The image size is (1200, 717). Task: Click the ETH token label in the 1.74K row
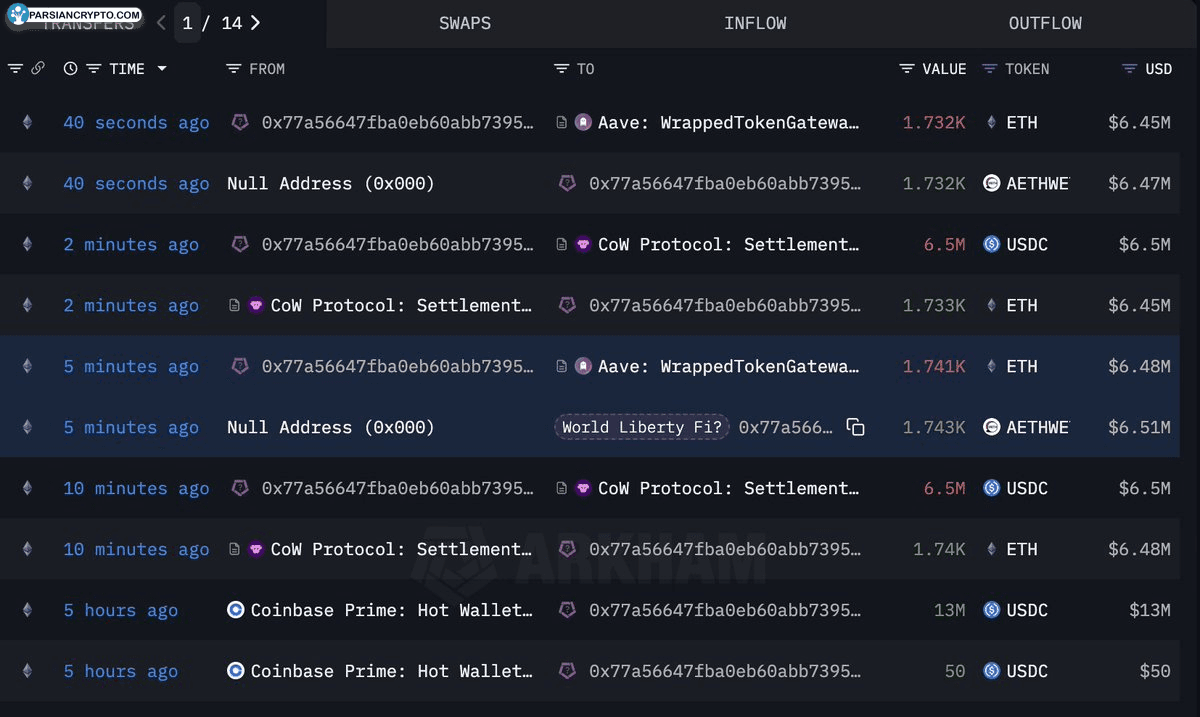[1022, 549]
